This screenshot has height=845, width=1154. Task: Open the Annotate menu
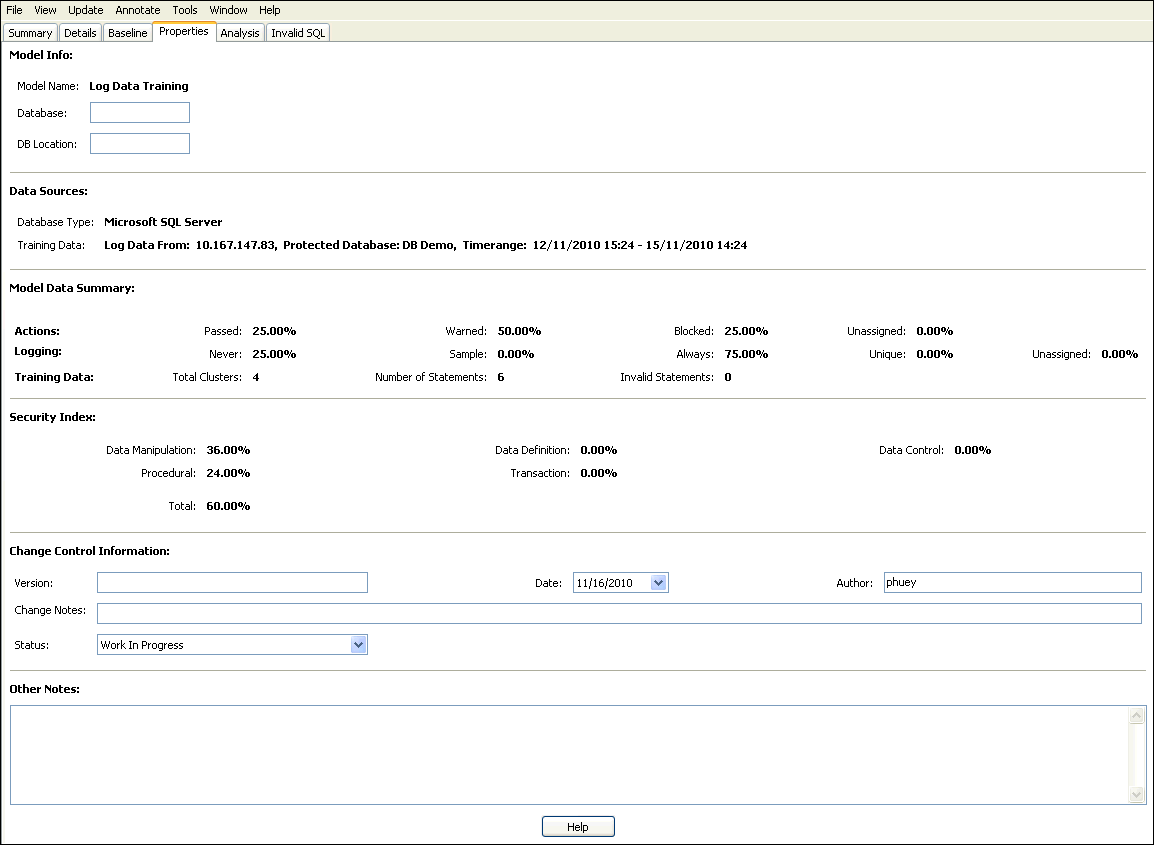coord(138,10)
